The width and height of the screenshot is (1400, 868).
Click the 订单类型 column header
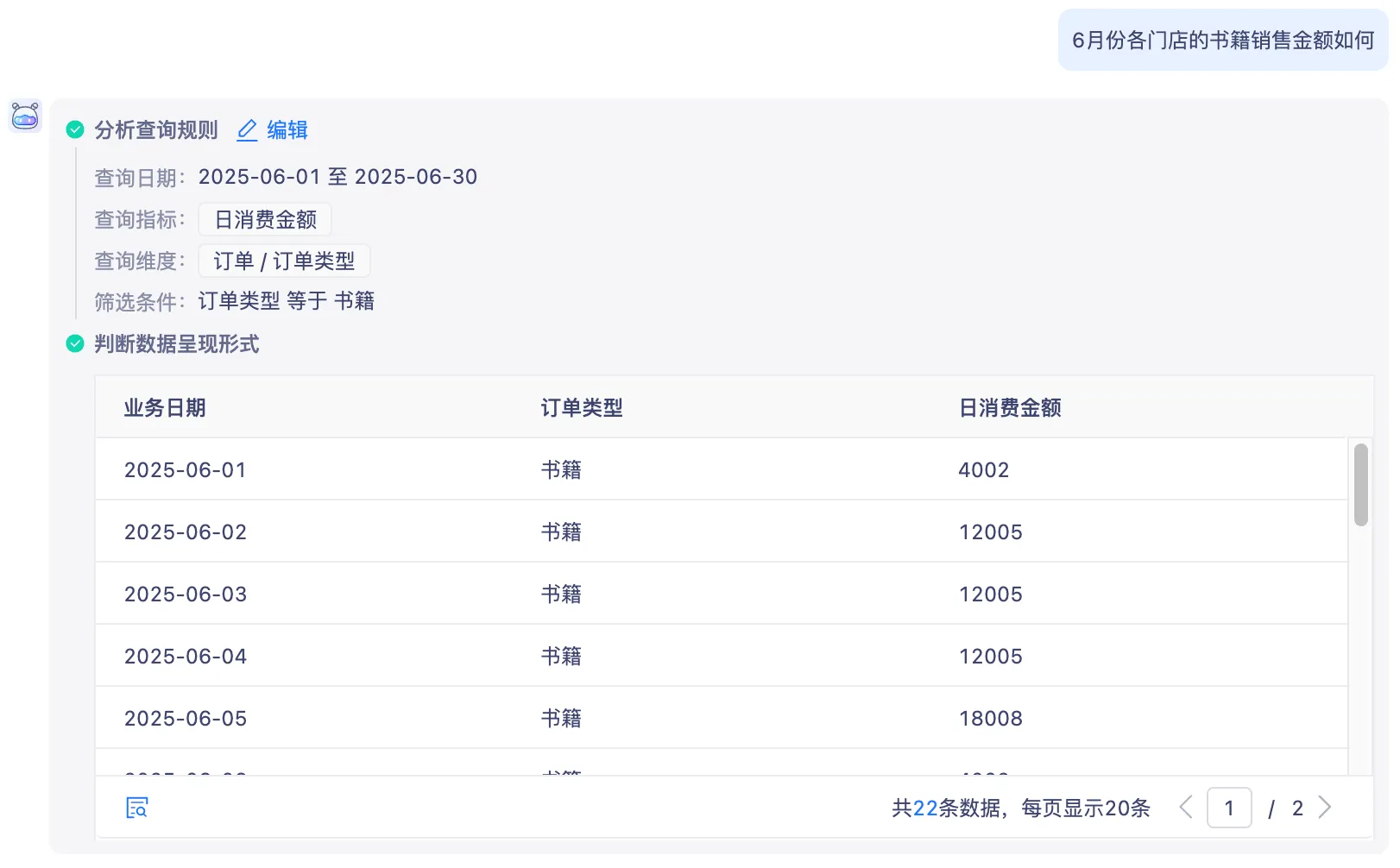[x=582, y=408]
